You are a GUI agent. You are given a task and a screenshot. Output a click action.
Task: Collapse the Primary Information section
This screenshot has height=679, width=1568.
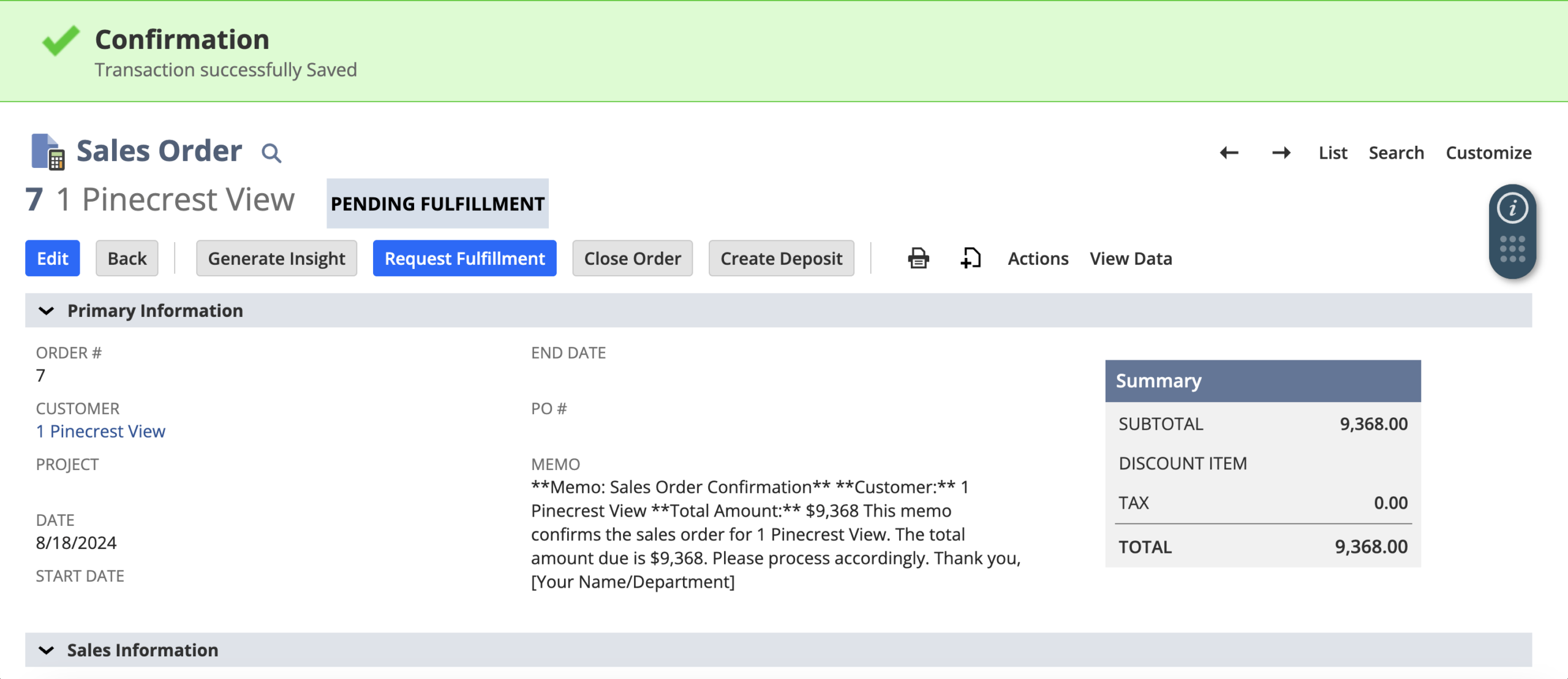[x=47, y=311]
